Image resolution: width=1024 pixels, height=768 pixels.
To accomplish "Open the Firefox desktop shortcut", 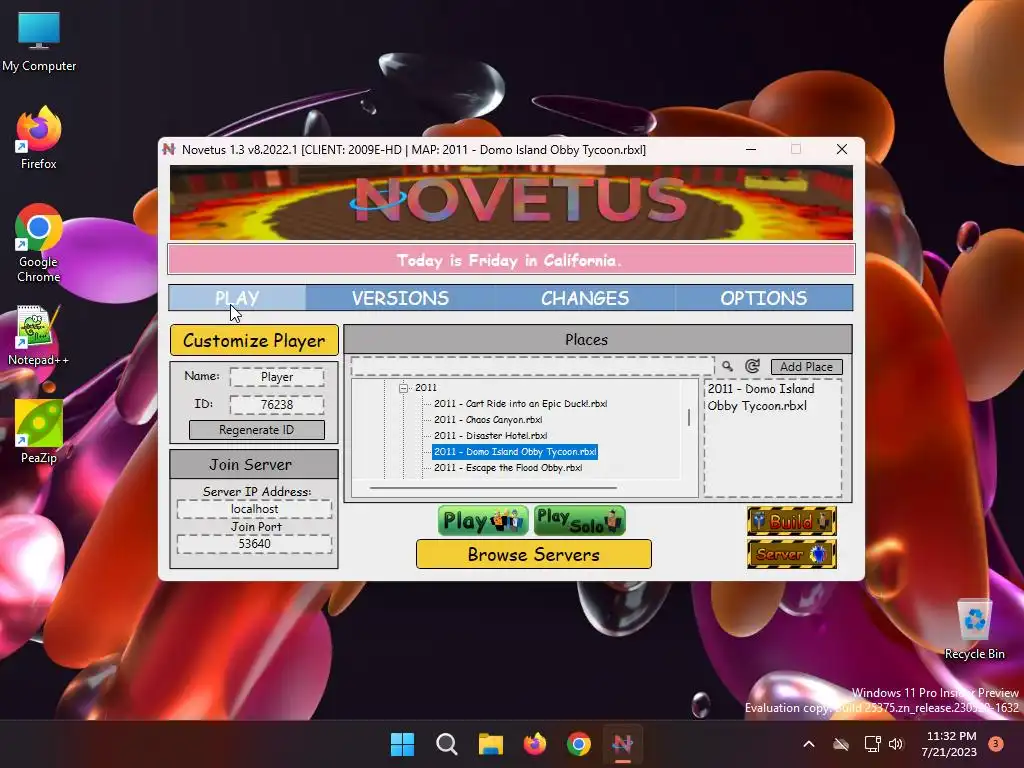I will (39, 138).
